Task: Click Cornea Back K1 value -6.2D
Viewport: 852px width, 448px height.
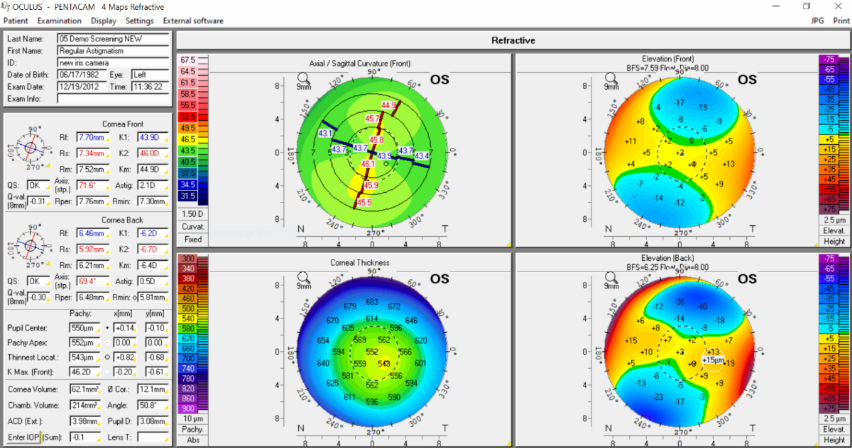Action: pos(153,233)
